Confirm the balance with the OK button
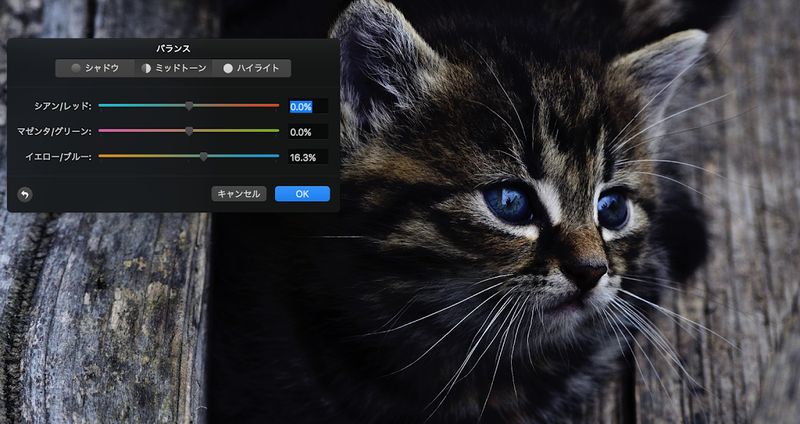Screen dimensions: 800x424 pyautogui.click(x=302, y=194)
